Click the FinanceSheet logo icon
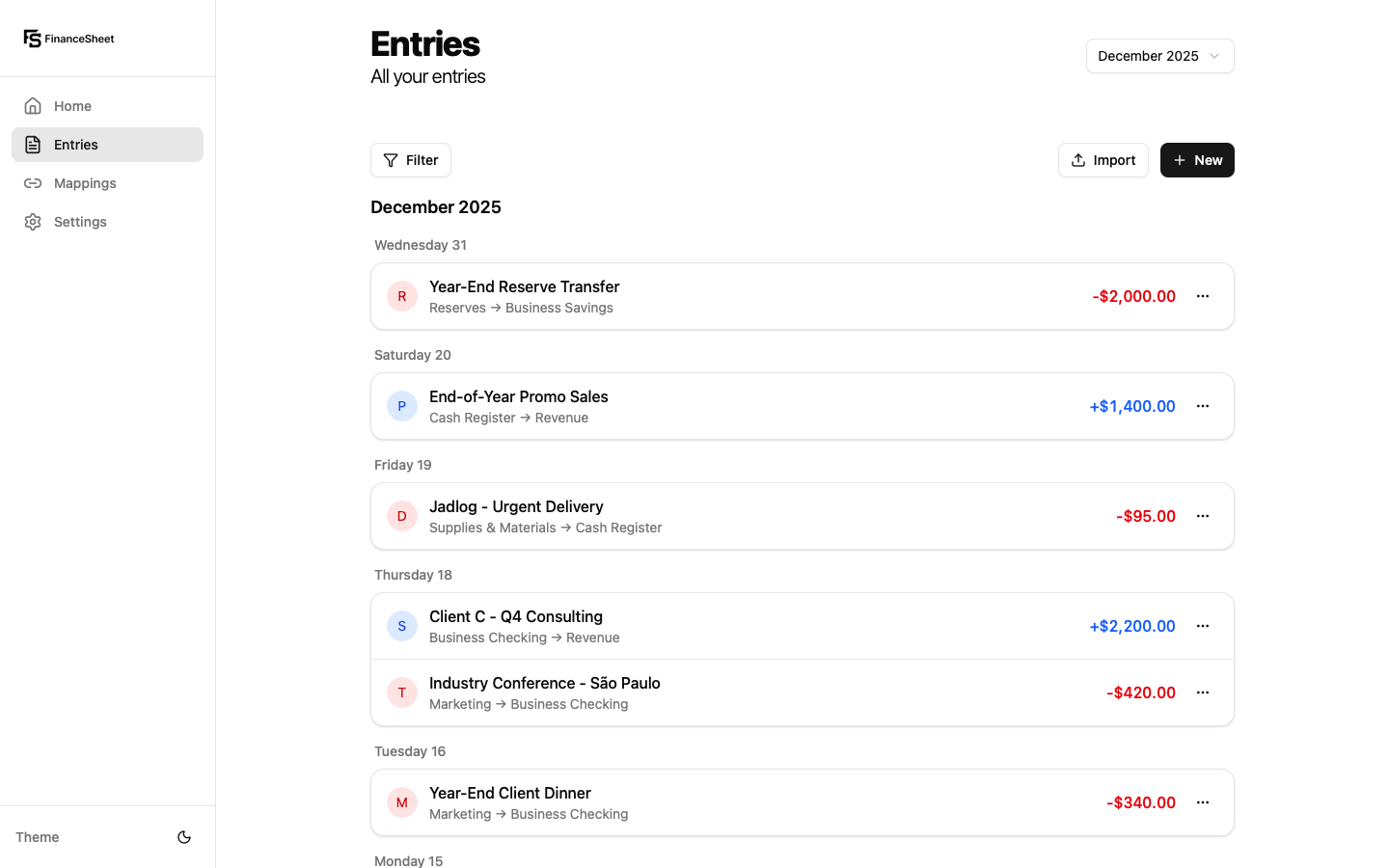The width and height of the screenshot is (1389, 868). tap(32, 38)
